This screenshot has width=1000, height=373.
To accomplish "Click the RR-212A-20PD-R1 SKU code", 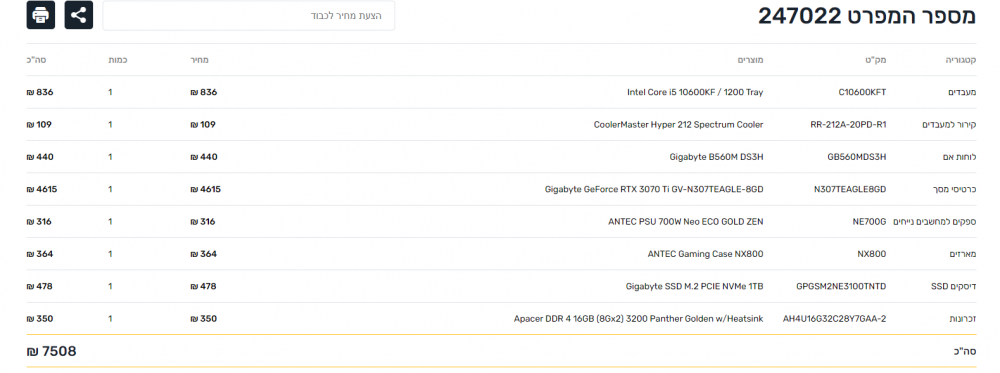I will [x=848, y=125].
